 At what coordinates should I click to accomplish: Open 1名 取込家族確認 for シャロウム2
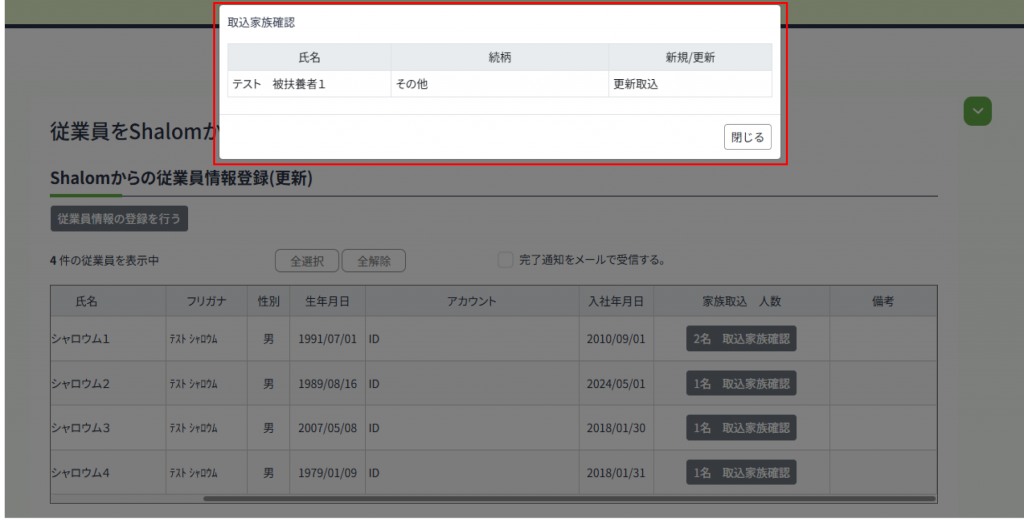click(x=741, y=383)
